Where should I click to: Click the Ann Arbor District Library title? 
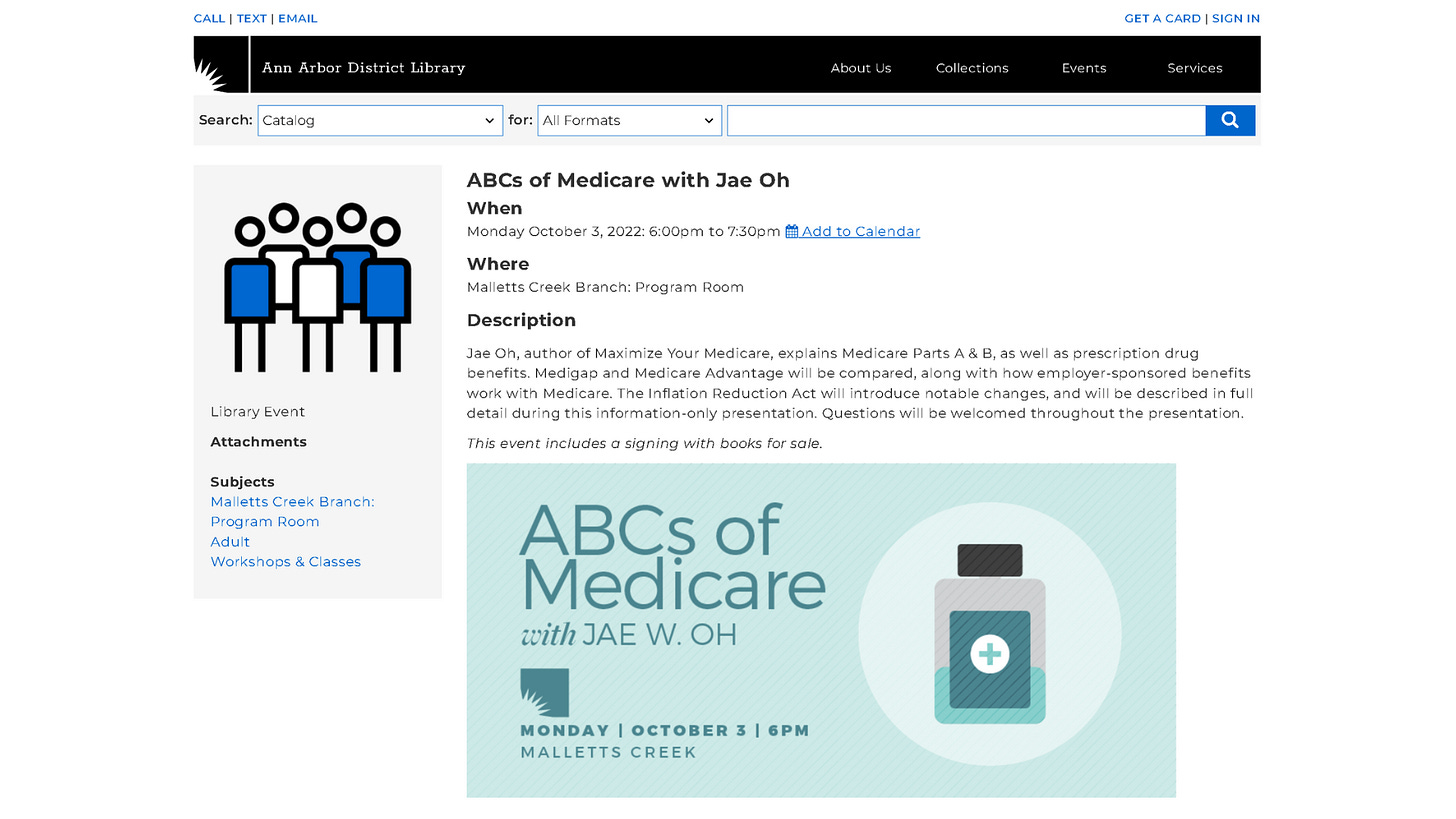pyautogui.click(x=364, y=68)
